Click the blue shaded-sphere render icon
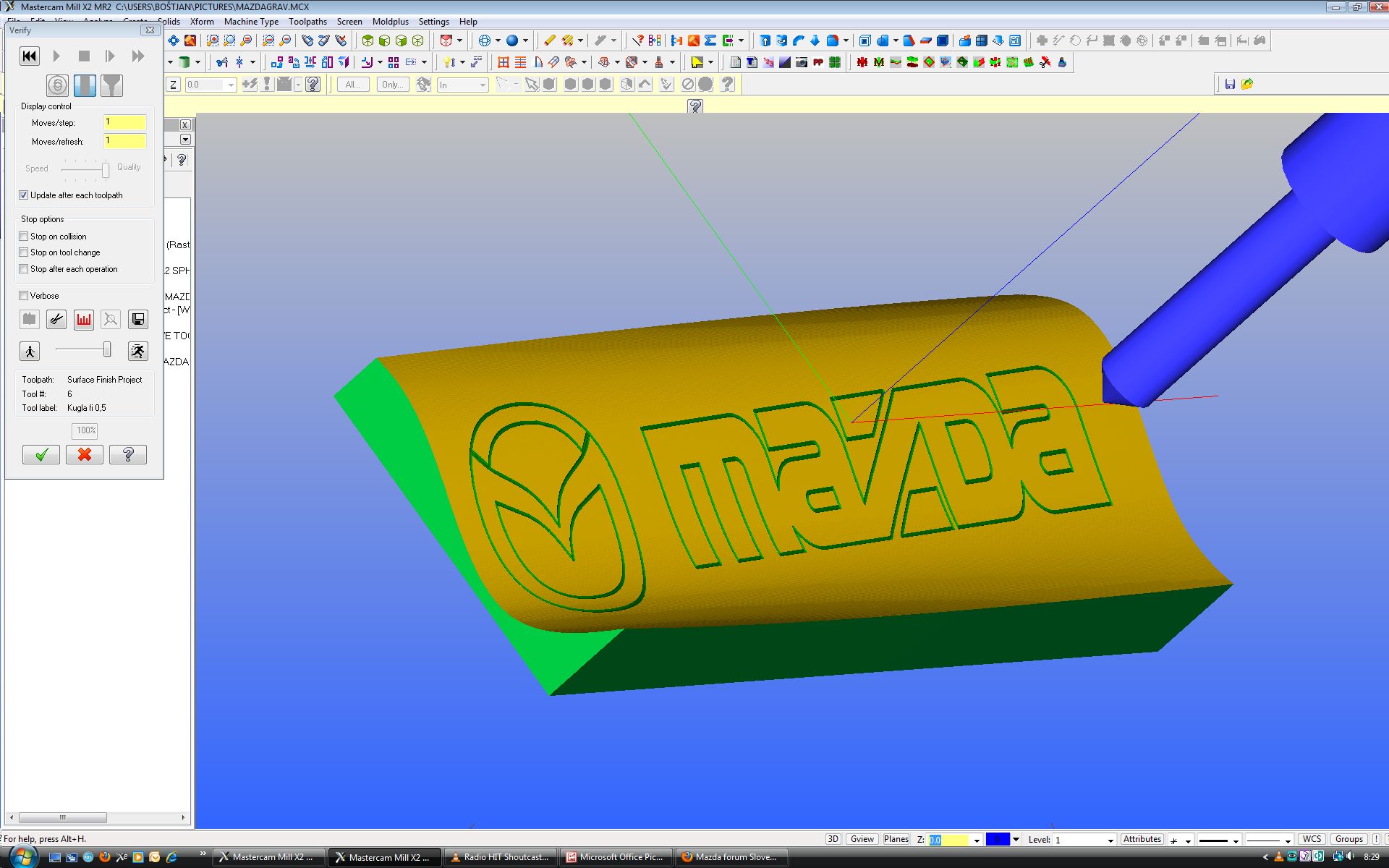 coord(512,41)
